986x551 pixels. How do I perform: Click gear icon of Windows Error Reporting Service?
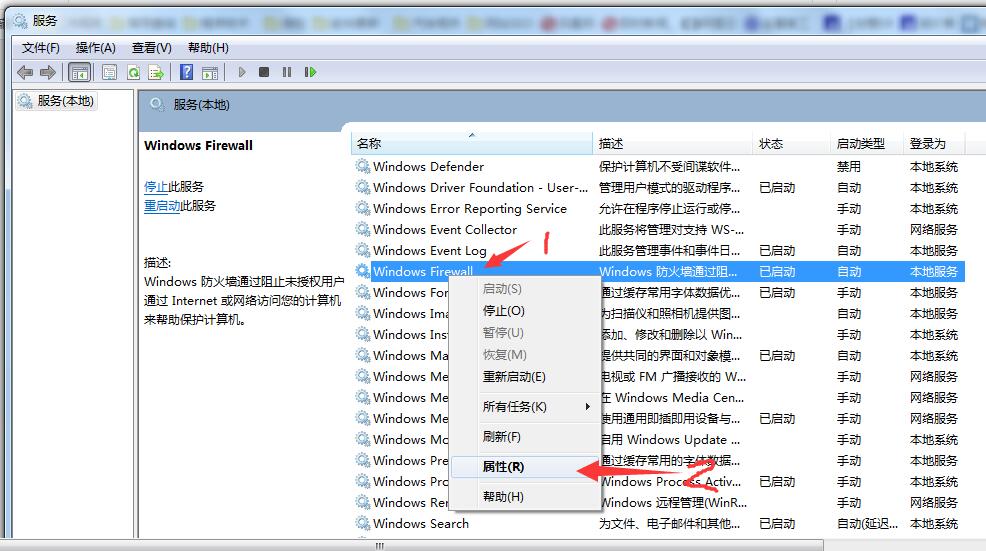[363, 208]
